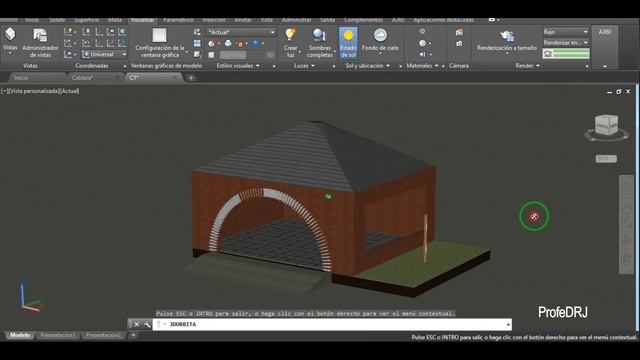Click the first UCS icon in Coordenadas second row
Screen dimensions: 640x360
[68, 43]
